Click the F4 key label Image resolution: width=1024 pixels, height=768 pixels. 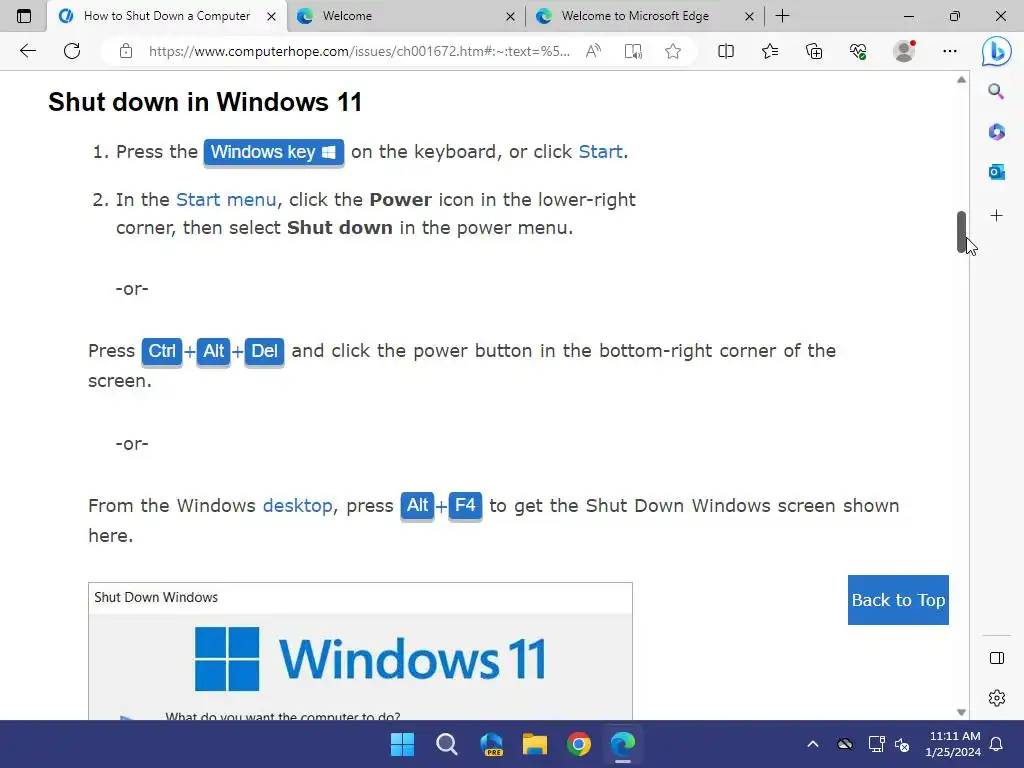tap(465, 505)
